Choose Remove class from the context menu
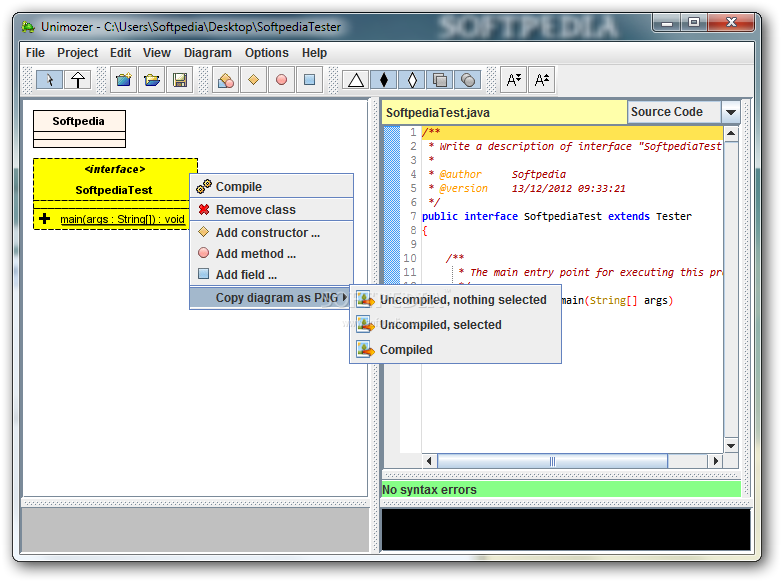782x582 pixels. pyautogui.click(x=271, y=209)
